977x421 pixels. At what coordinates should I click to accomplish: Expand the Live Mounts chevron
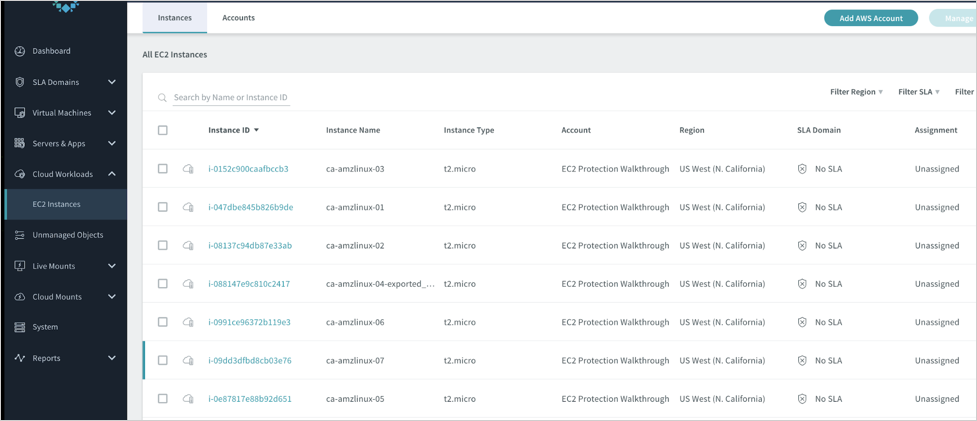[112, 267]
